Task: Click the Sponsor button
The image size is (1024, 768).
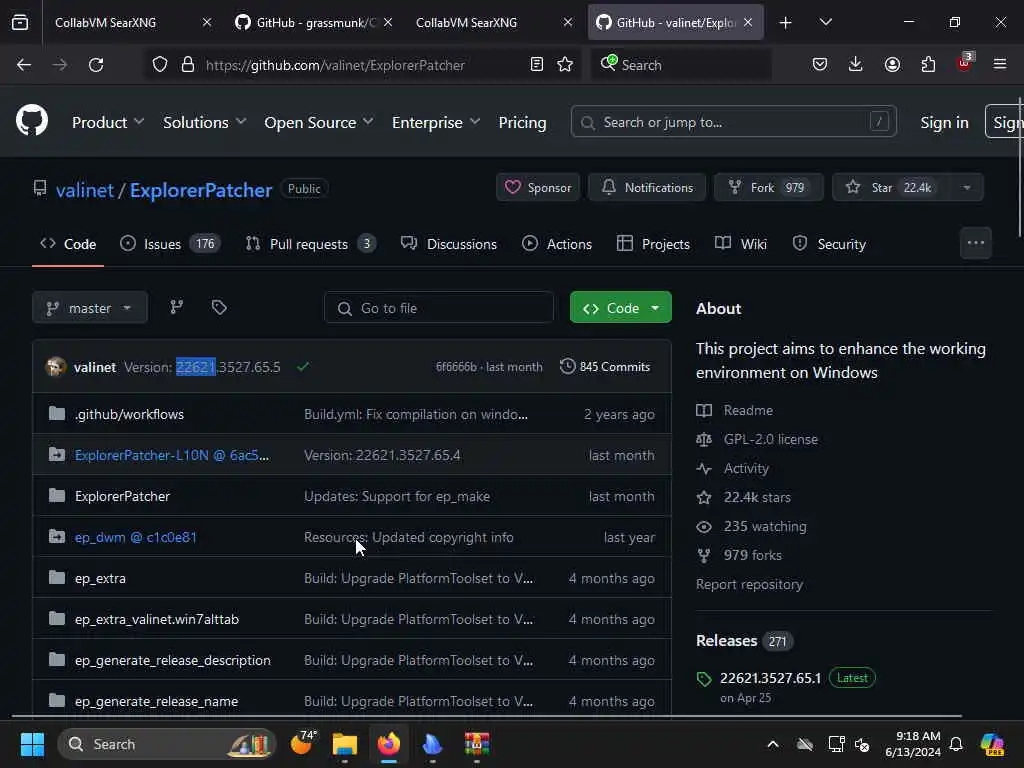Action: (537, 187)
